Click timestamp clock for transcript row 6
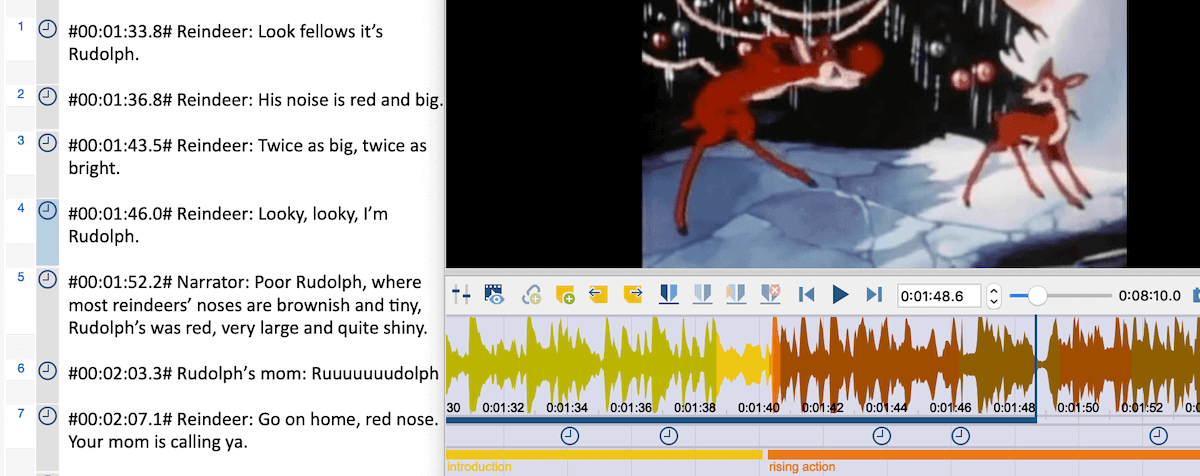 [47, 370]
